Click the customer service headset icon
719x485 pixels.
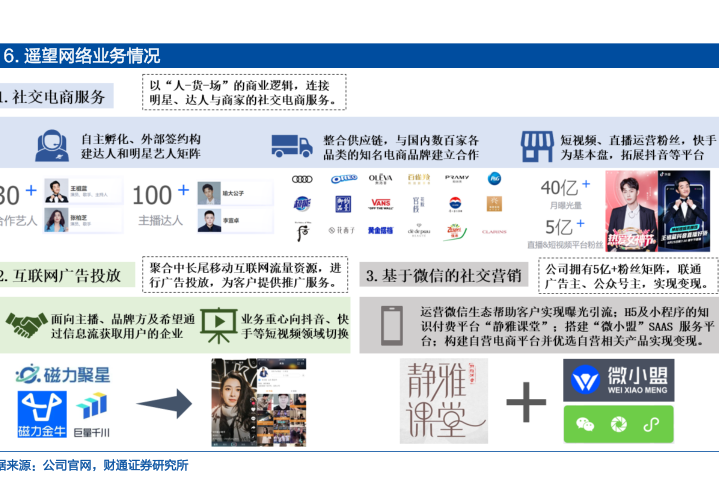[x=52, y=146]
